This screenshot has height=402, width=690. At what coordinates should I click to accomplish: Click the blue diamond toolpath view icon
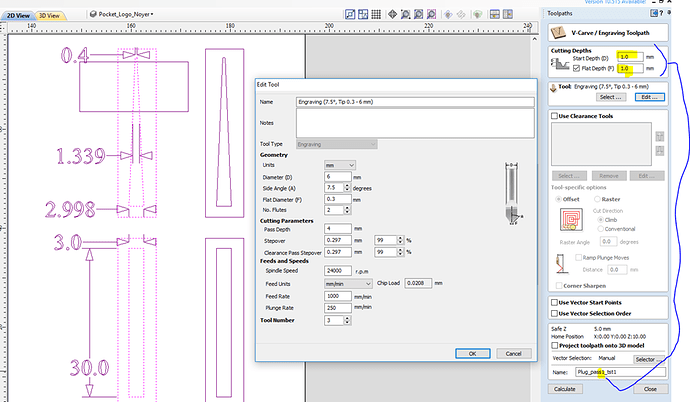[x=448, y=15]
